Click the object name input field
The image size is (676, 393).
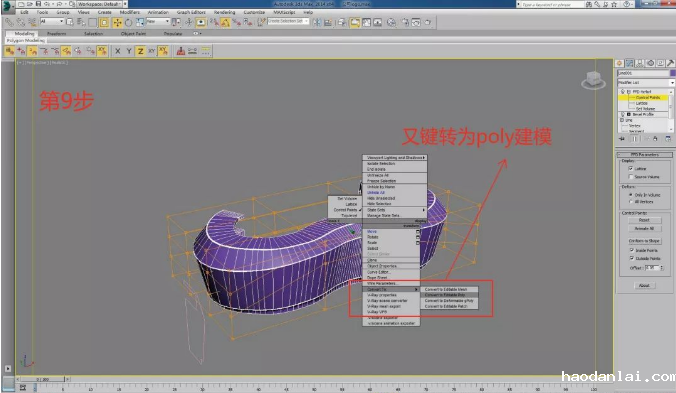click(643, 73)
